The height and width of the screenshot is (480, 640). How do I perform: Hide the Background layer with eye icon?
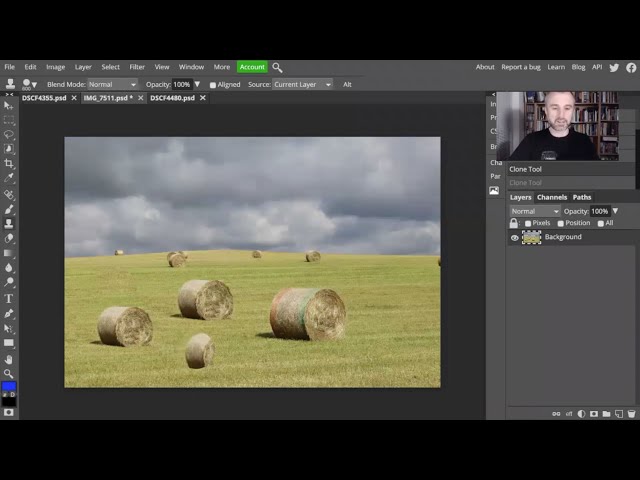(514, 238)
